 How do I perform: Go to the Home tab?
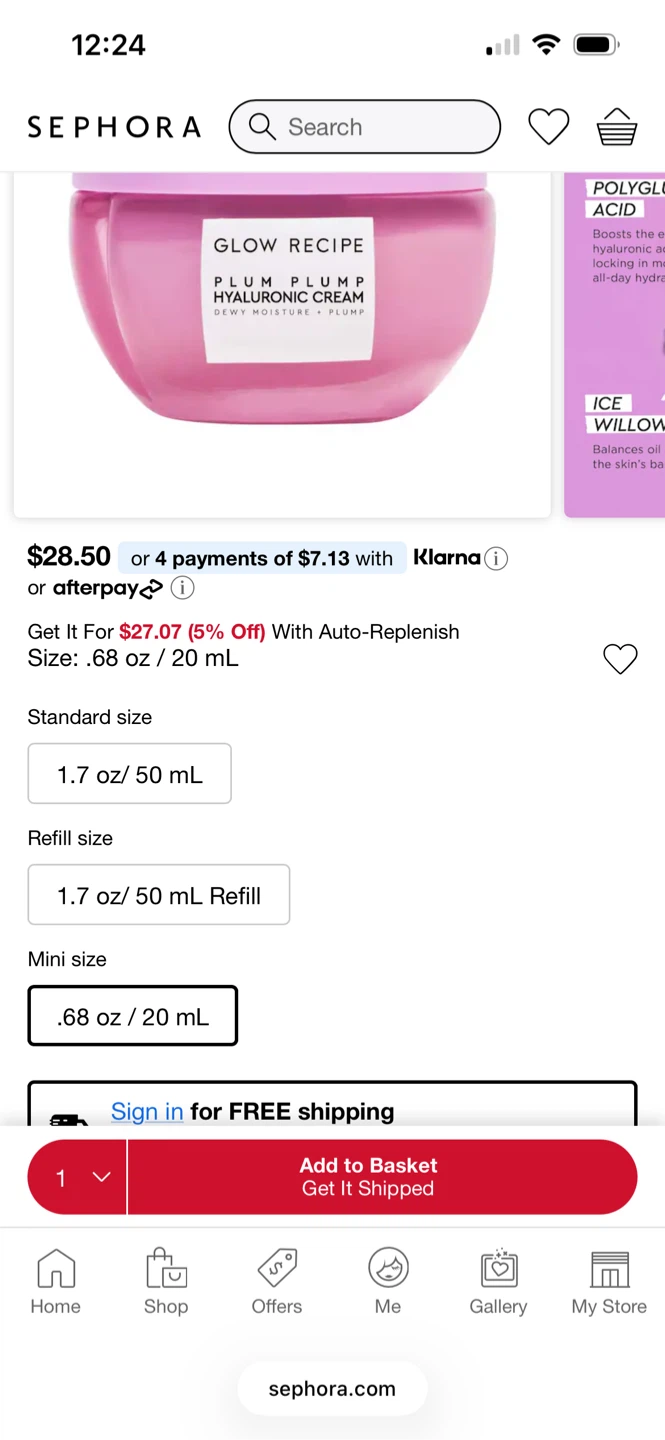[55, 1281]
